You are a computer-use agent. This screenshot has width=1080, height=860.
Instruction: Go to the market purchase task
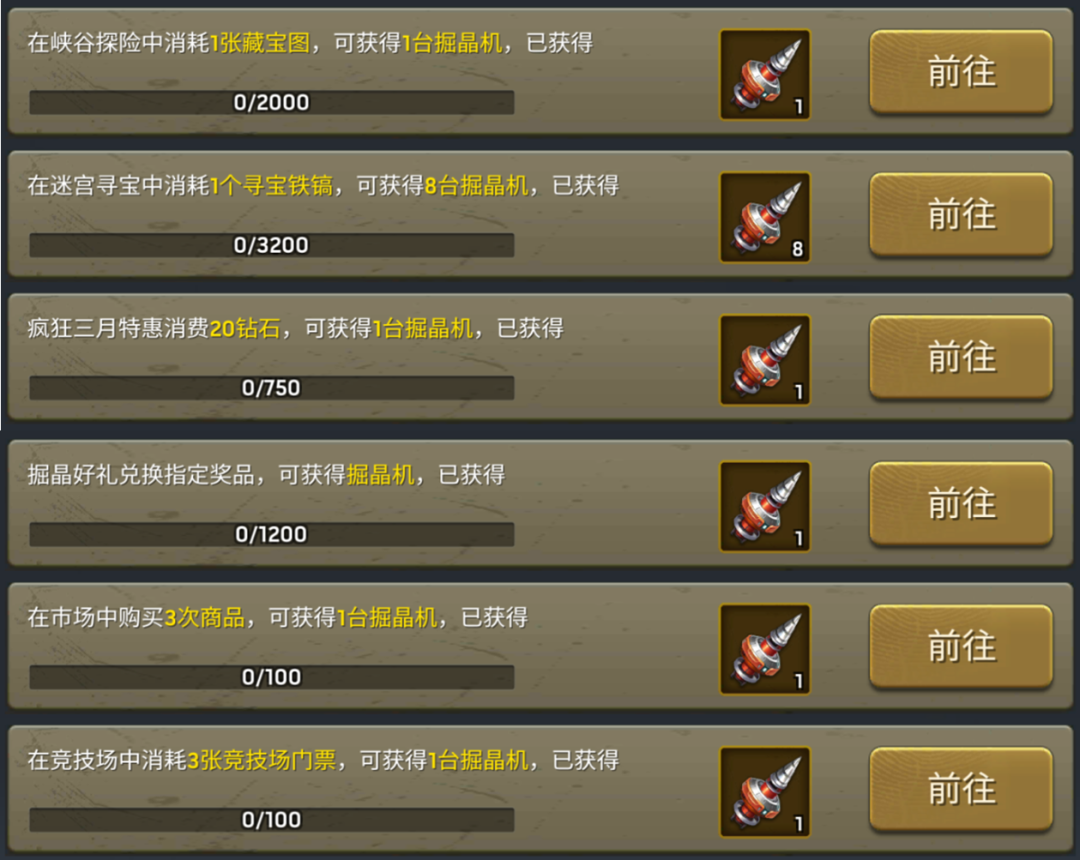coord(961,647)
